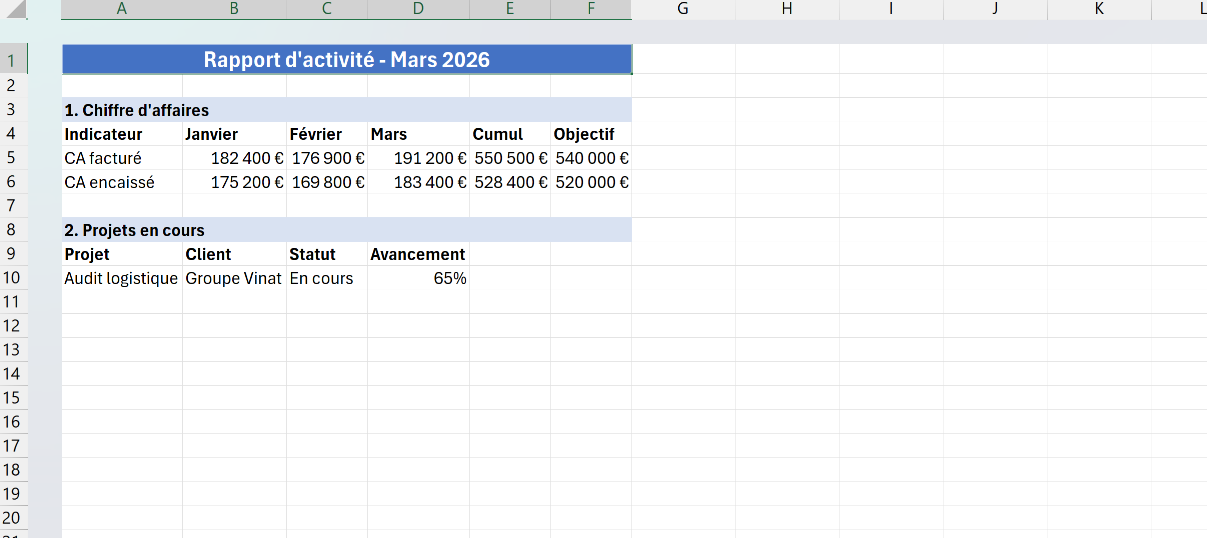Select the cell with 191 200 €
This screenshot has height=538, width=1207.
[x=419, y=158]
